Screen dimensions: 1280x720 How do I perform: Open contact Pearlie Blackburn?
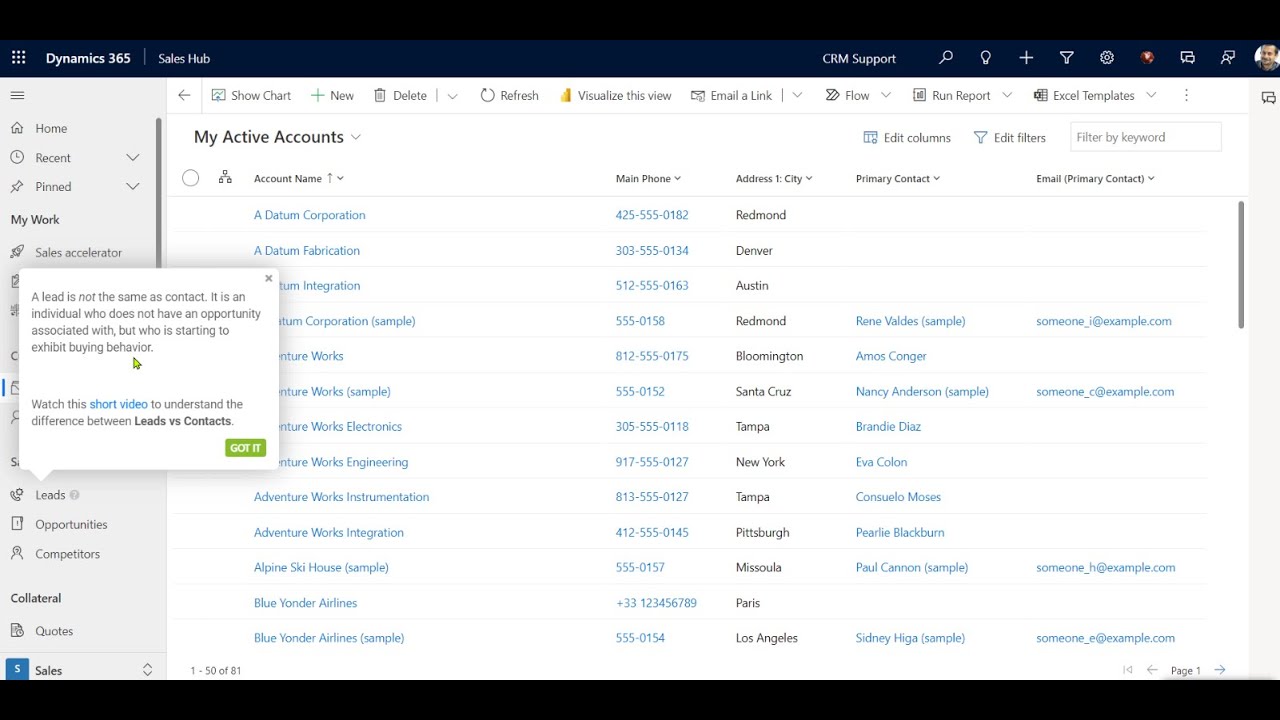point(900,532)
